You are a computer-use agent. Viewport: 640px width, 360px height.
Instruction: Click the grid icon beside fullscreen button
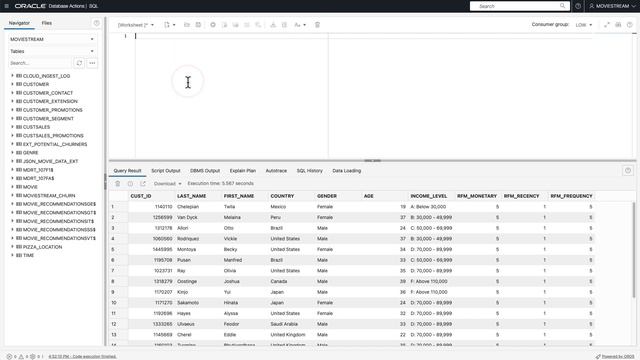618,25
